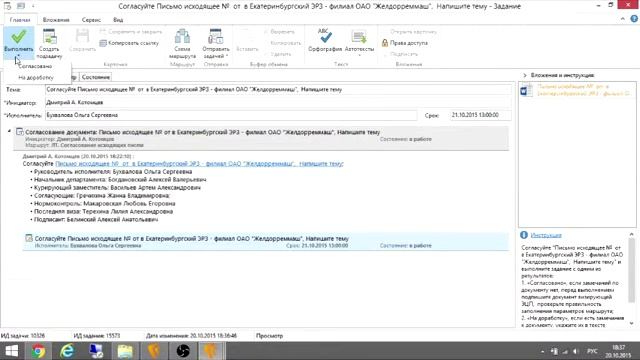This screenshot has height=360, width=640.
Task: Click Создать подзадачу ribbon icon
Action: coord(49,44)
